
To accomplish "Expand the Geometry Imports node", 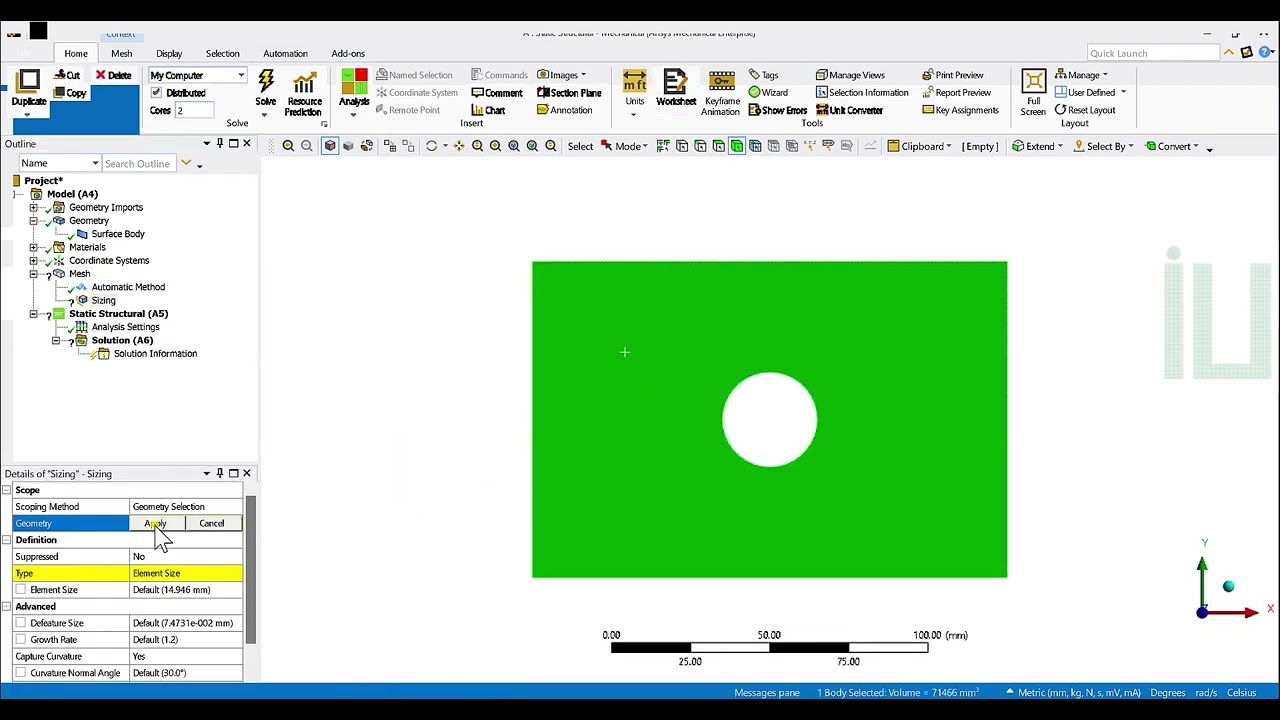I will click(33, 207).
